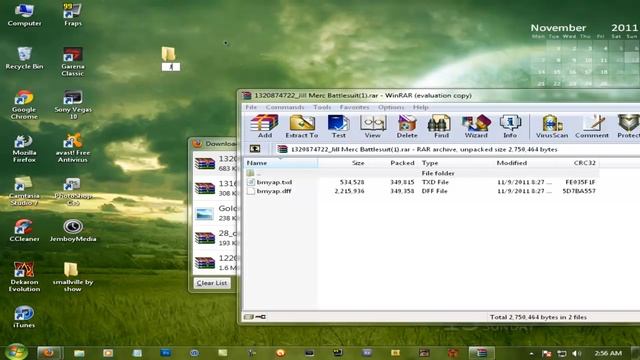Click the Info toolbar icon
Image resolution: width=640 pixels, height=360 pixels.
510,127
